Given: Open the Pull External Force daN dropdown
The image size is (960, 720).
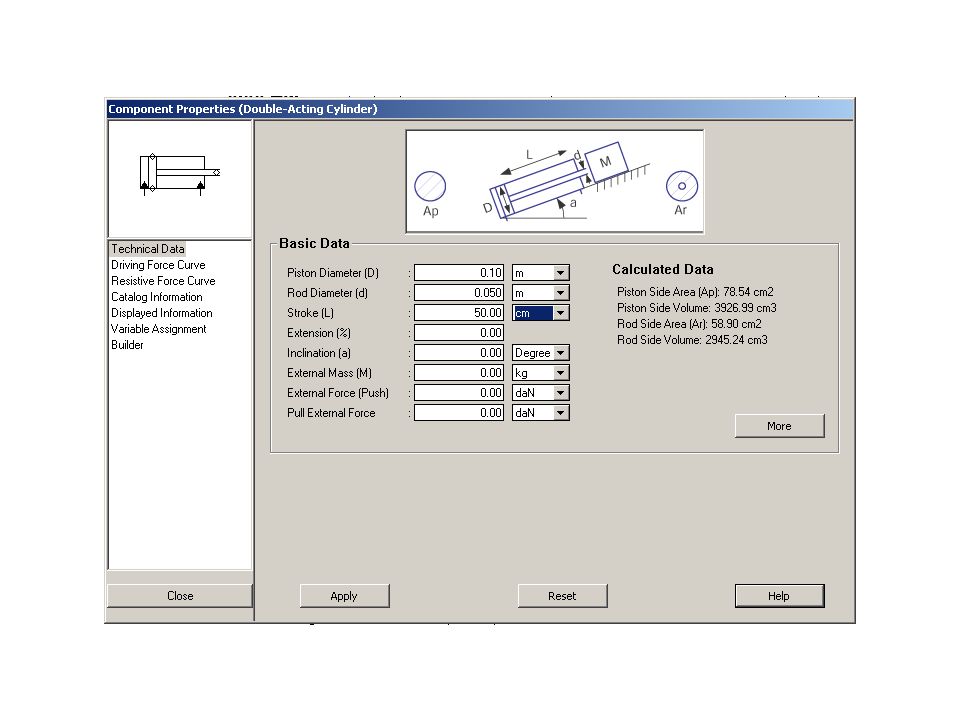Looking at the screenshot, I should coord(560,413).
